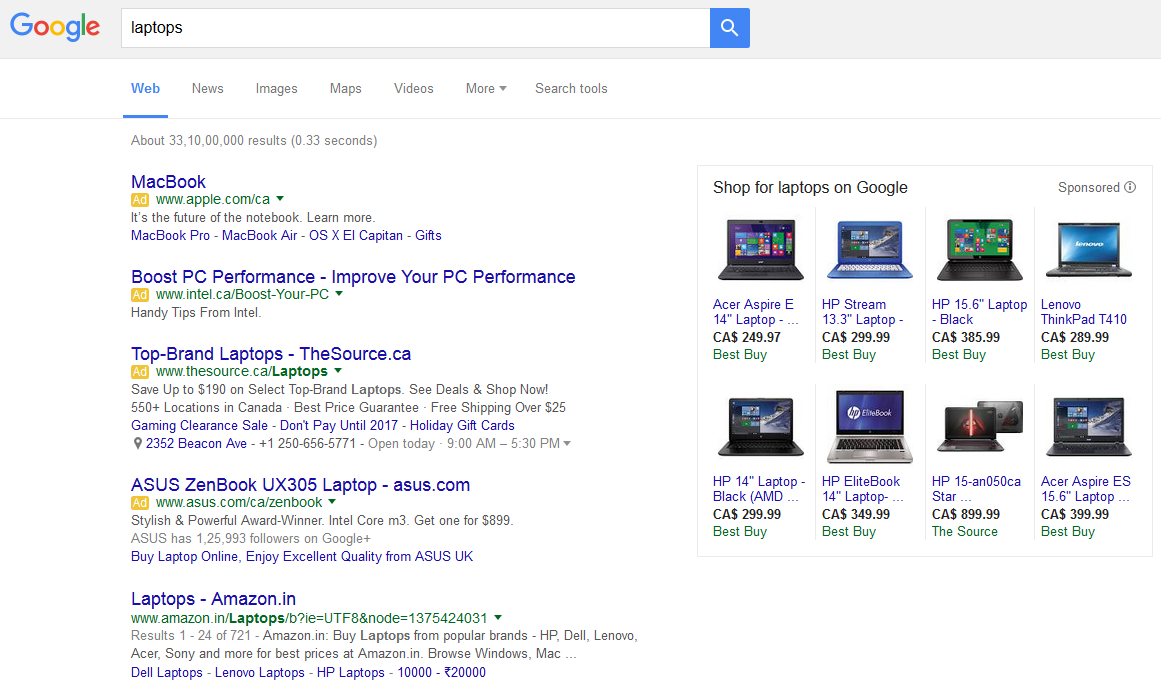Expand the arrow next to www.apple.com/ca
This screenshot has width=1161, height=694.
280,199
